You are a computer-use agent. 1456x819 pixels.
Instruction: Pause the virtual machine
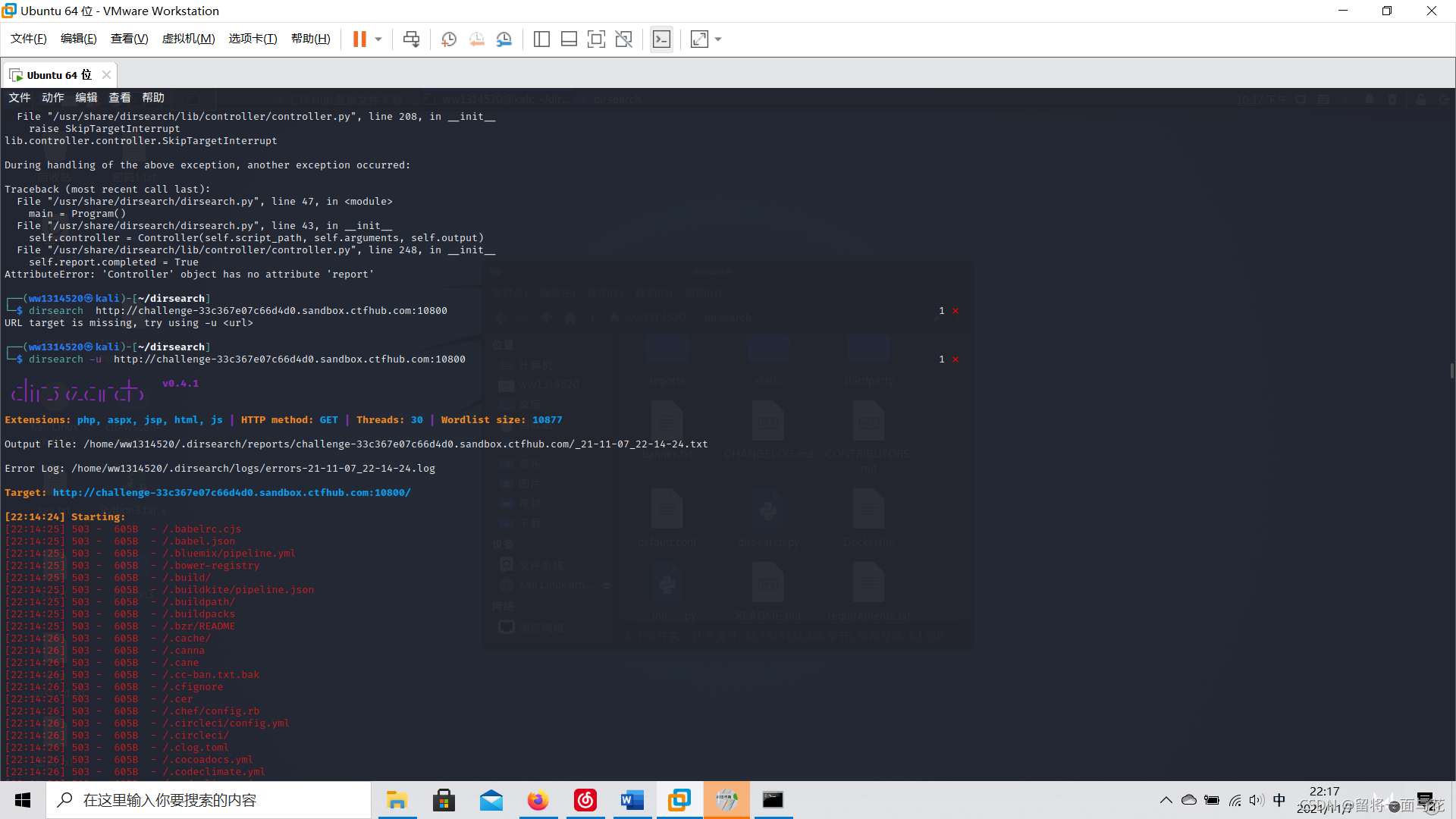point(359,39)
